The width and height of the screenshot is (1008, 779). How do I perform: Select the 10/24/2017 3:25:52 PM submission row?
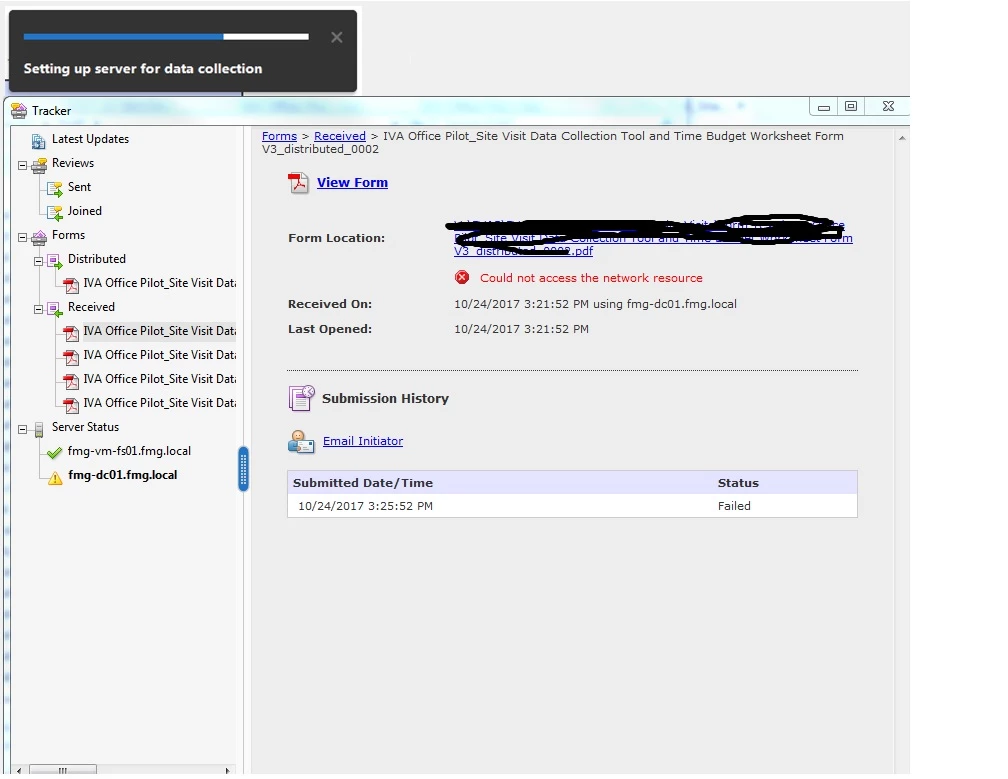click(x=572, y=506)
